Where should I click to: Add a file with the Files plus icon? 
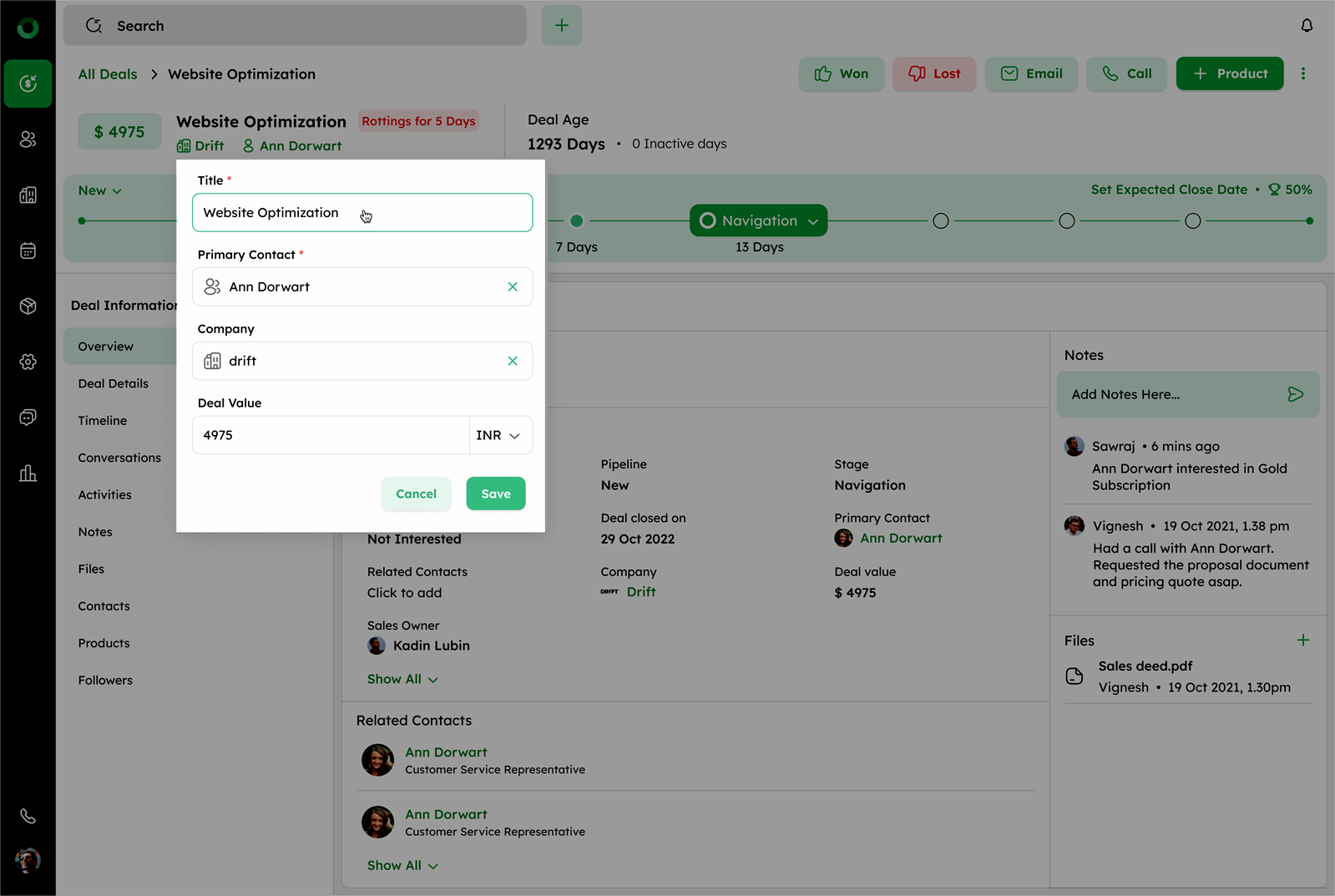point(1302,640)
